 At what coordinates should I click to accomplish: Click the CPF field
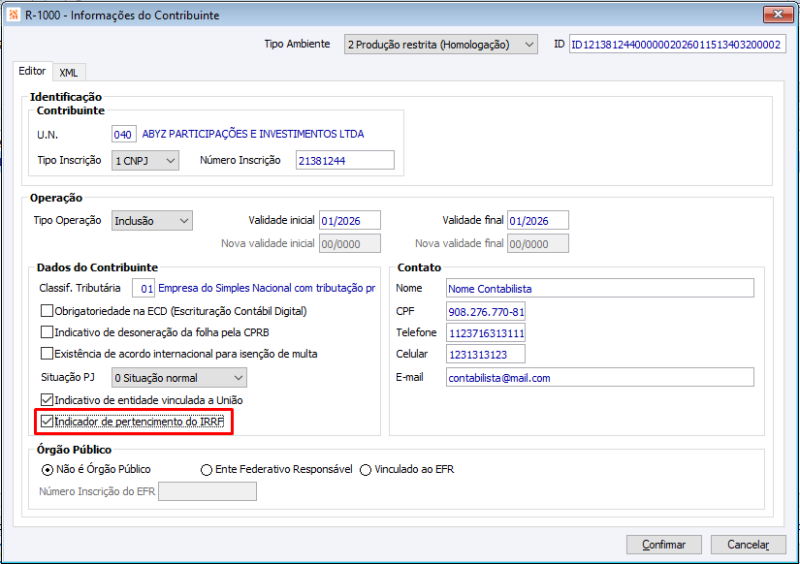(x=486, y=311)
